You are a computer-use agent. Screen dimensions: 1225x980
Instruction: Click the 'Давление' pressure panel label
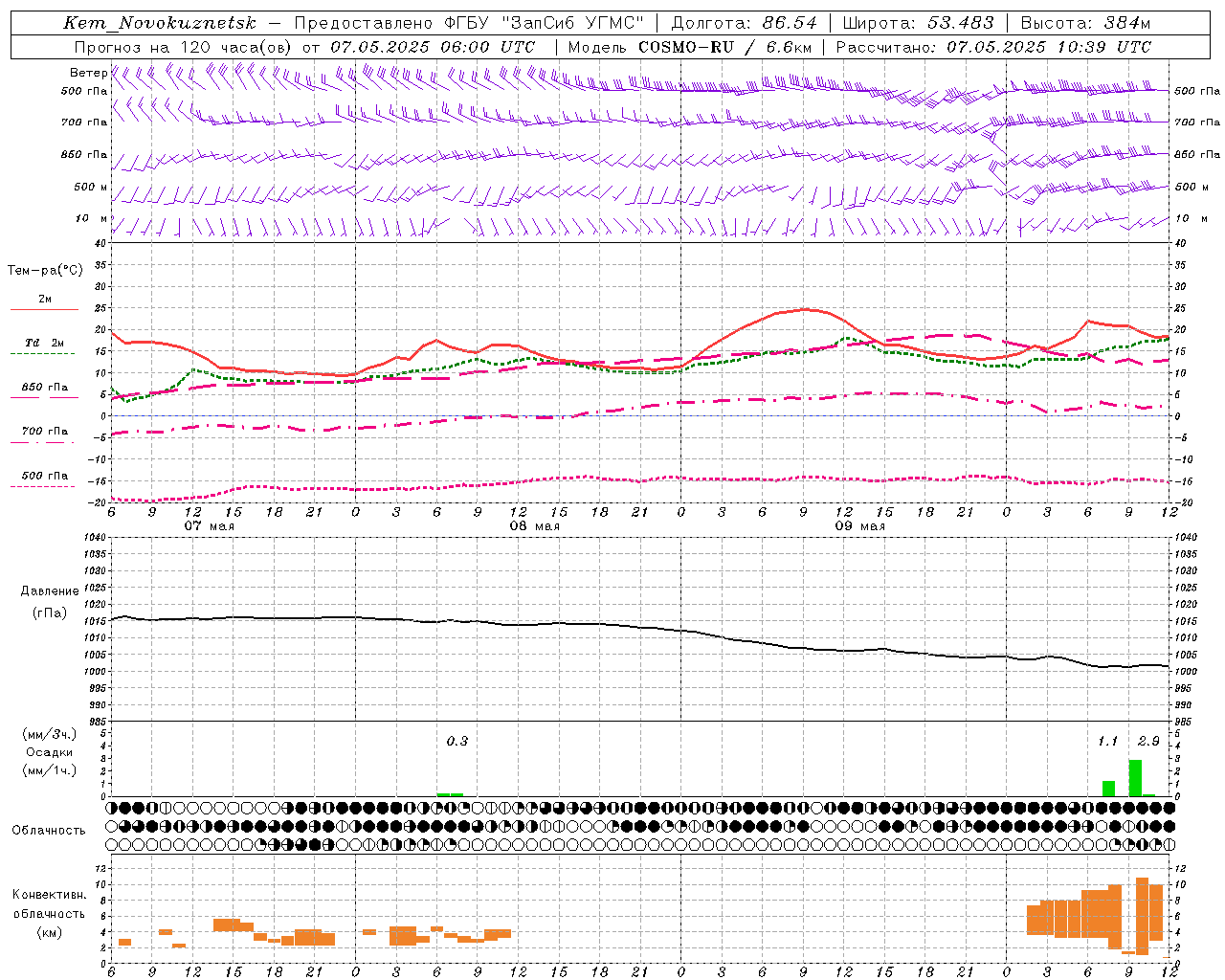coord(50,591)
